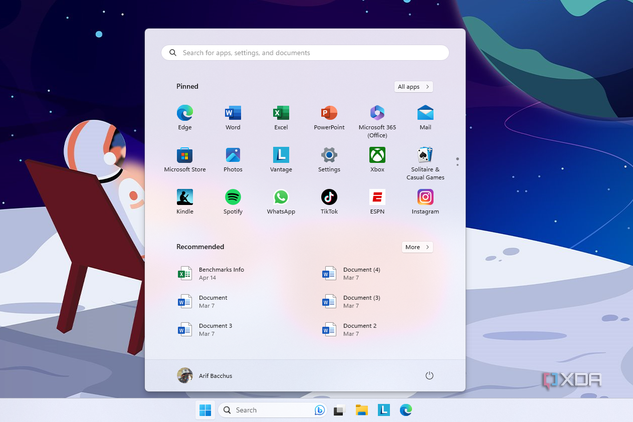Launch the Photos app
Image resolution: width=633 pixels, height=422 pixels.
click(233, 160)
